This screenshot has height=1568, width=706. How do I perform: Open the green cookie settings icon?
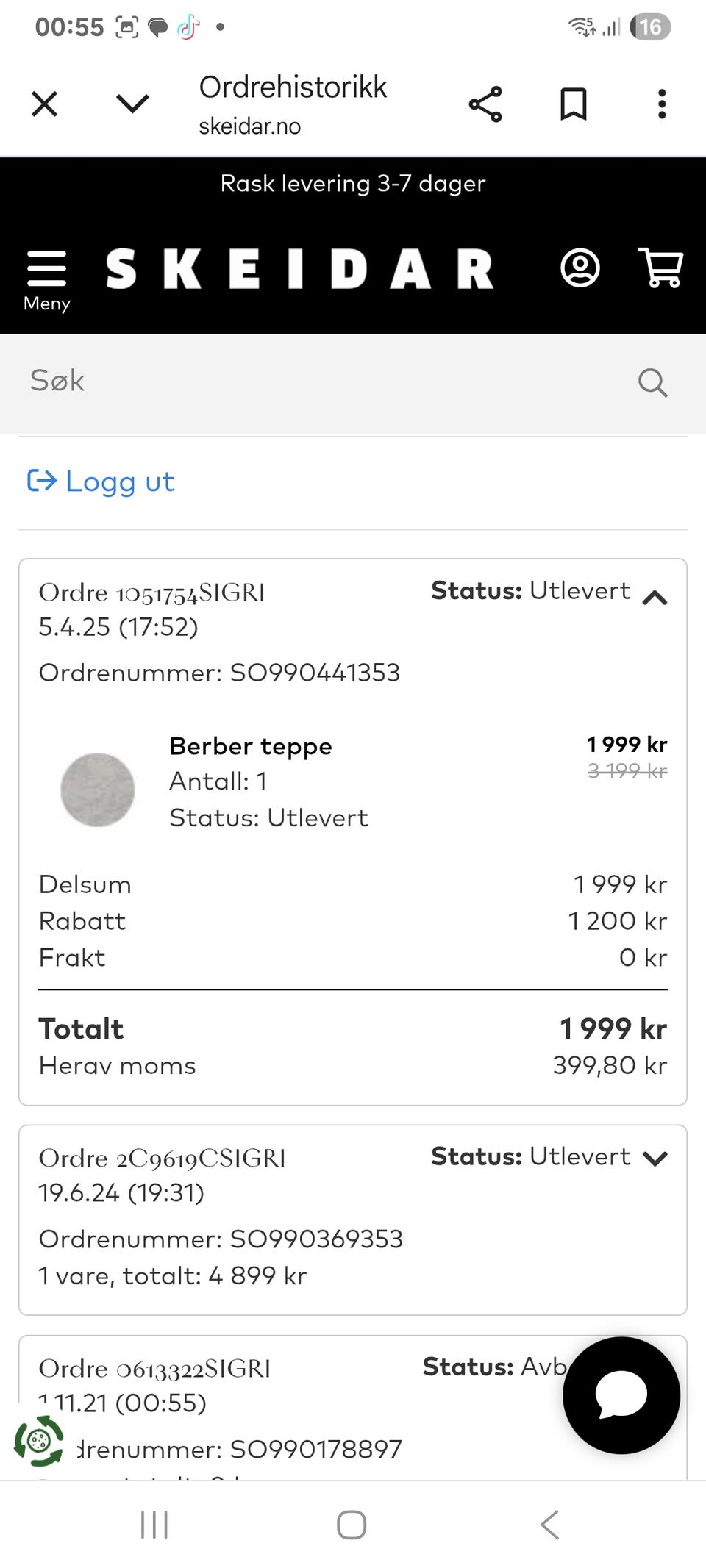(38, 1442)
